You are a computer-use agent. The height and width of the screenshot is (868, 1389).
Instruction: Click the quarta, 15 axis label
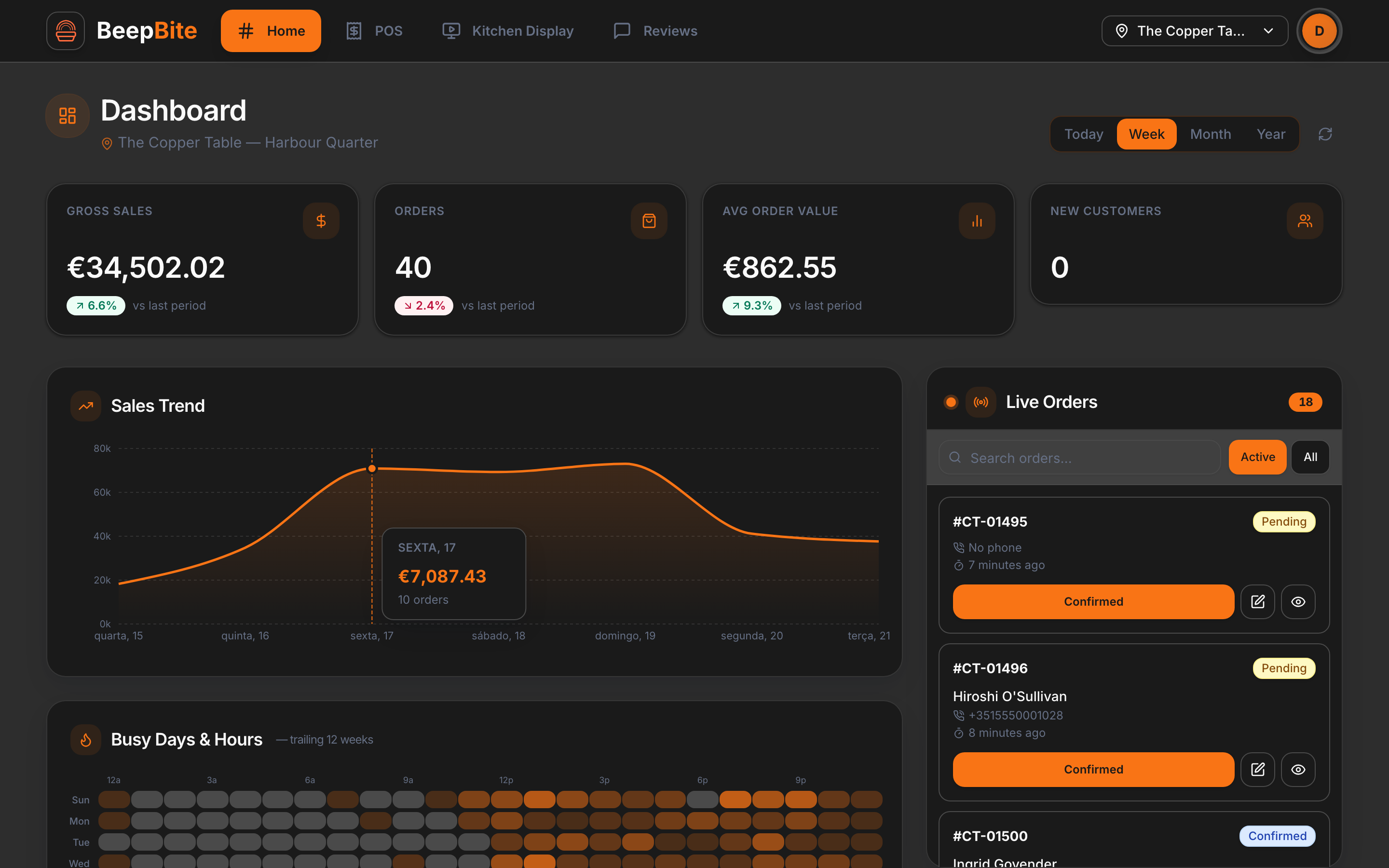(x=118, y=636)
